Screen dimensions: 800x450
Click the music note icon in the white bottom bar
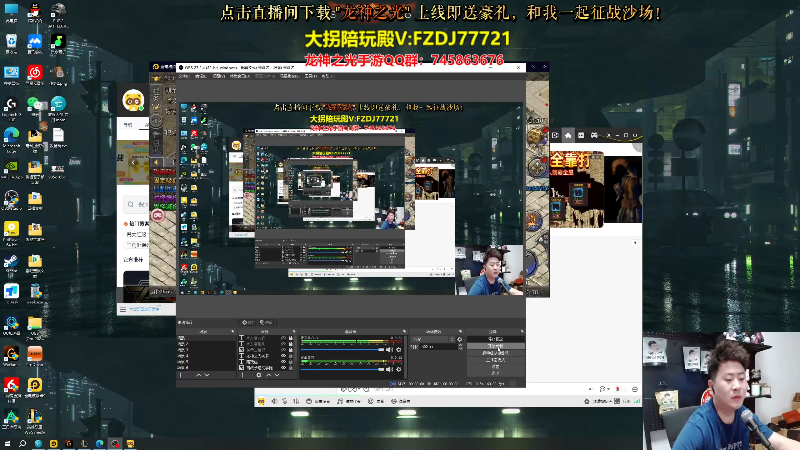[x=340, y=401]
